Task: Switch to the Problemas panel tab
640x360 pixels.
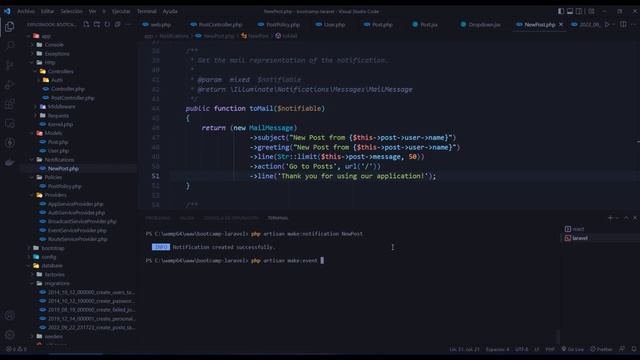Action: 158,218
